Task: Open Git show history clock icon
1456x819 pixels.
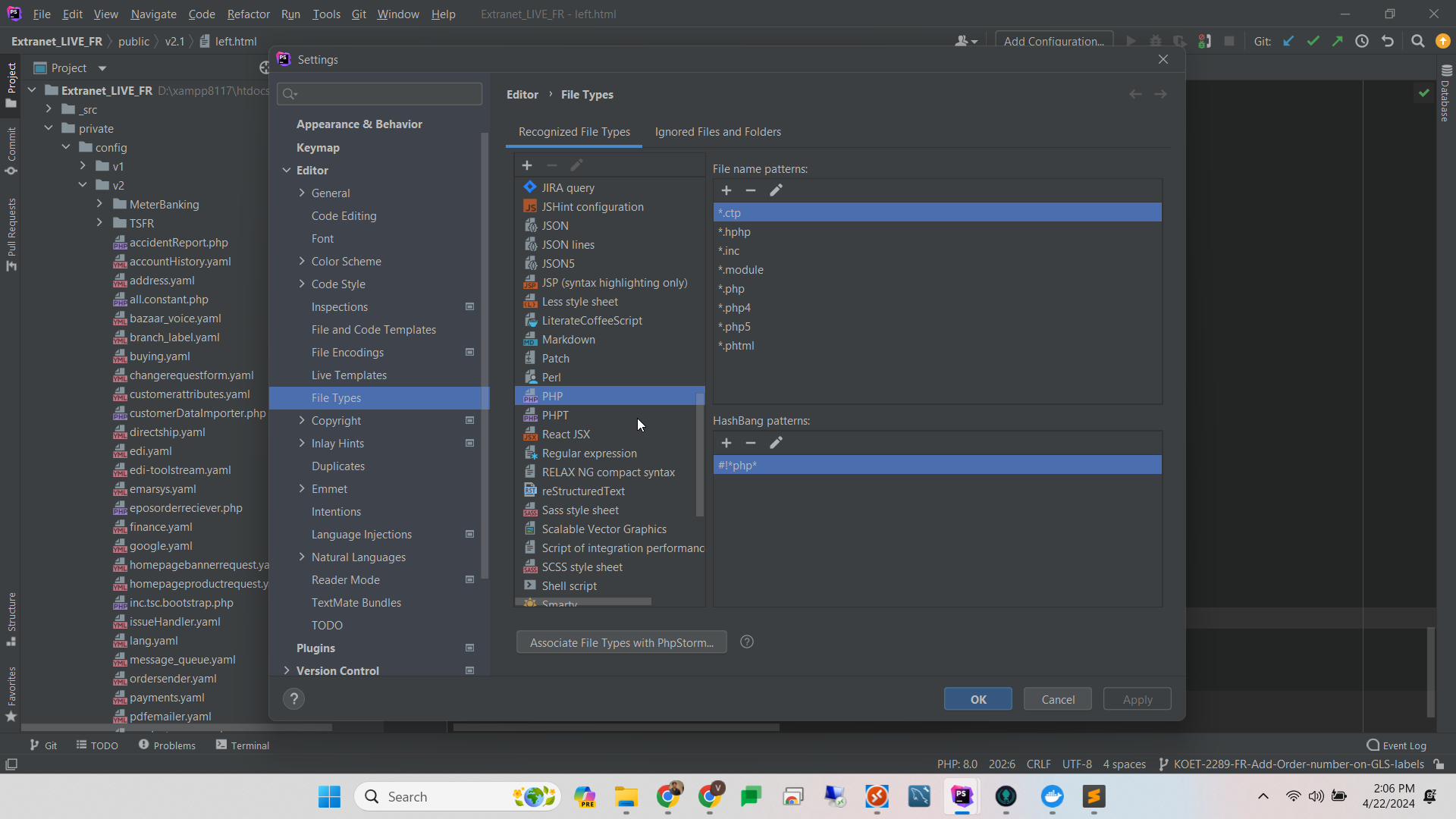Action: pyautogui.click(x=1362, y=42)
